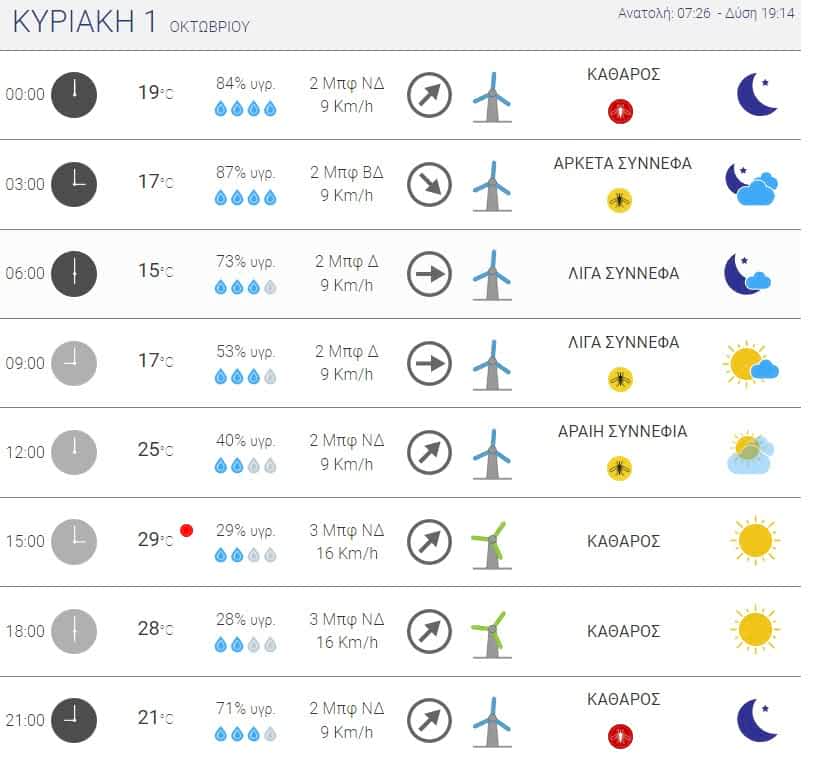
Task: Click the sun with cloud icon at 09:00
Action: pos(751,364)
